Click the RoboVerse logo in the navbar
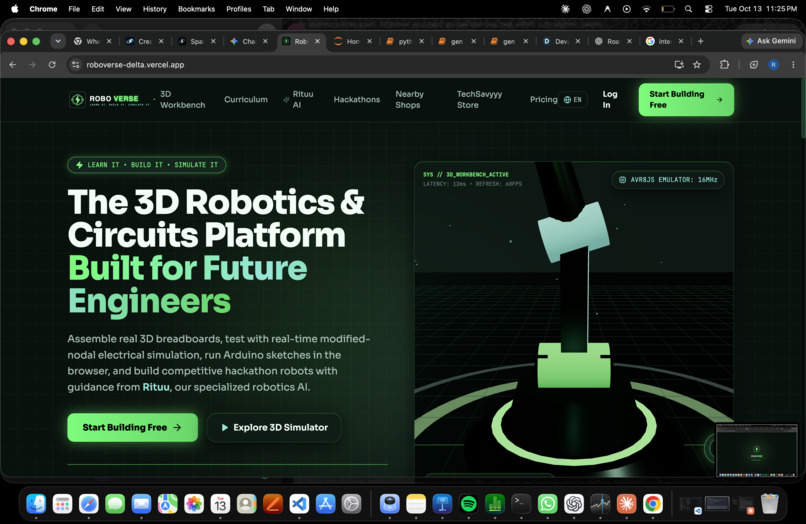The width and height of the screenshot is (806, 524). (111, 99)
